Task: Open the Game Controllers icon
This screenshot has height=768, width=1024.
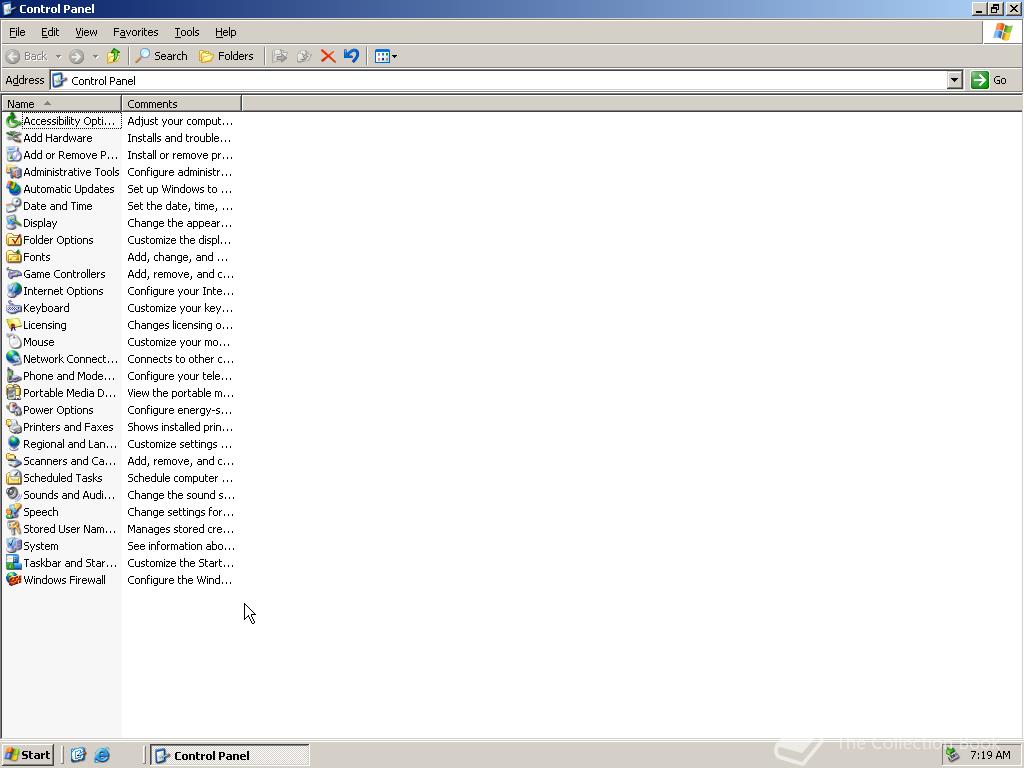Action: click(x=14, y=274)
